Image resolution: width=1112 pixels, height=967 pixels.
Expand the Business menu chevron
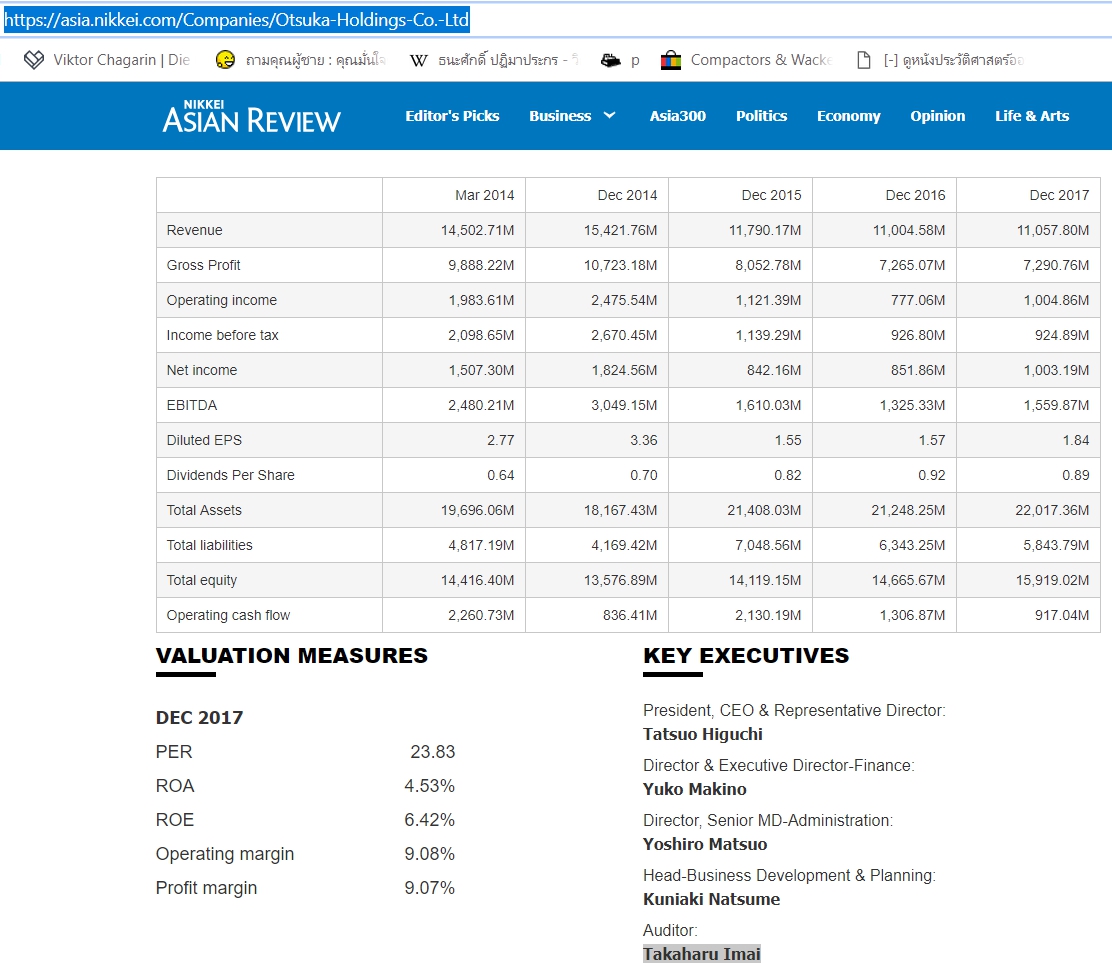tap(609, 116)
